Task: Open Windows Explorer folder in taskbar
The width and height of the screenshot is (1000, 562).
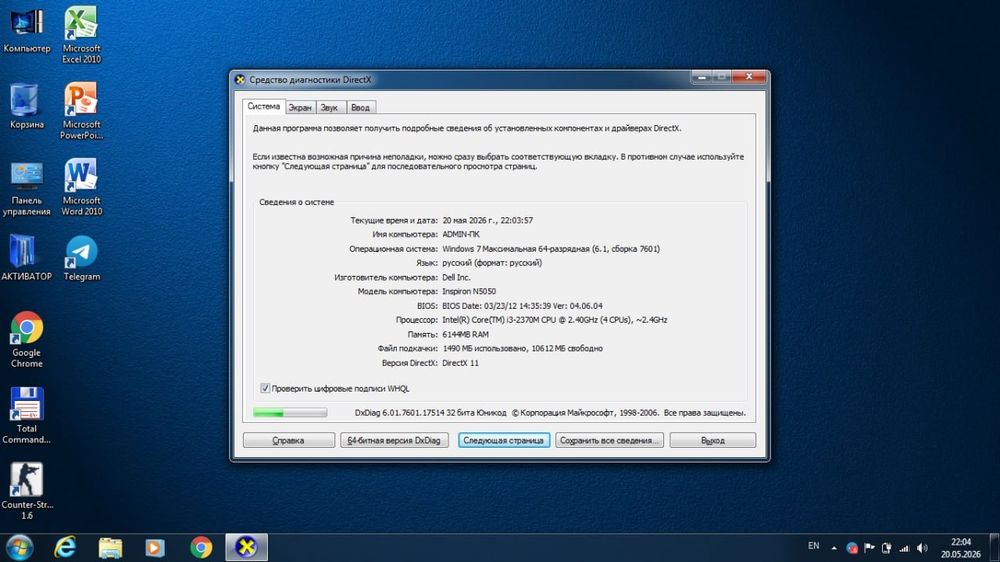Action: 110,547
